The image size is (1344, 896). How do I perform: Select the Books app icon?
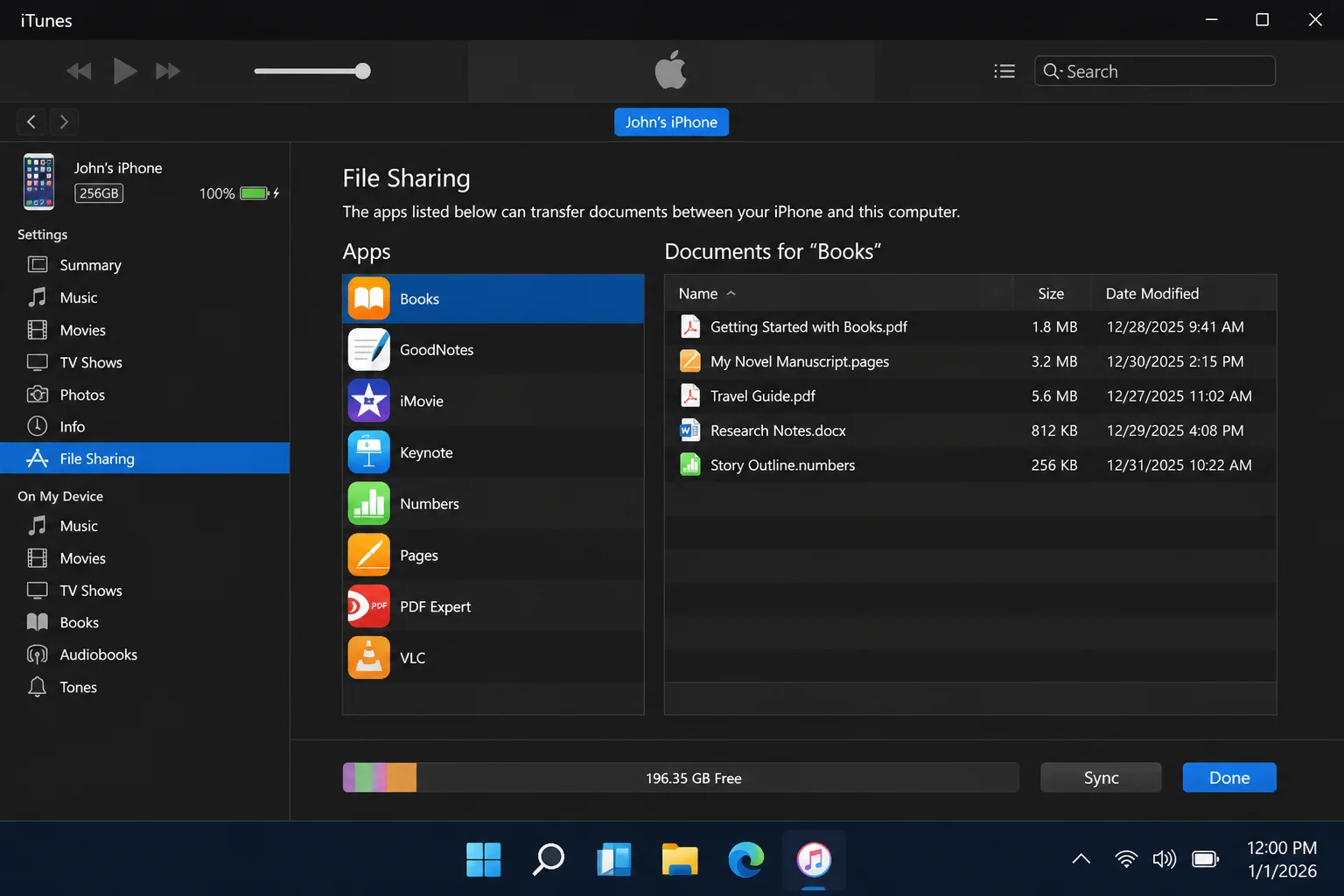point(369,298)
